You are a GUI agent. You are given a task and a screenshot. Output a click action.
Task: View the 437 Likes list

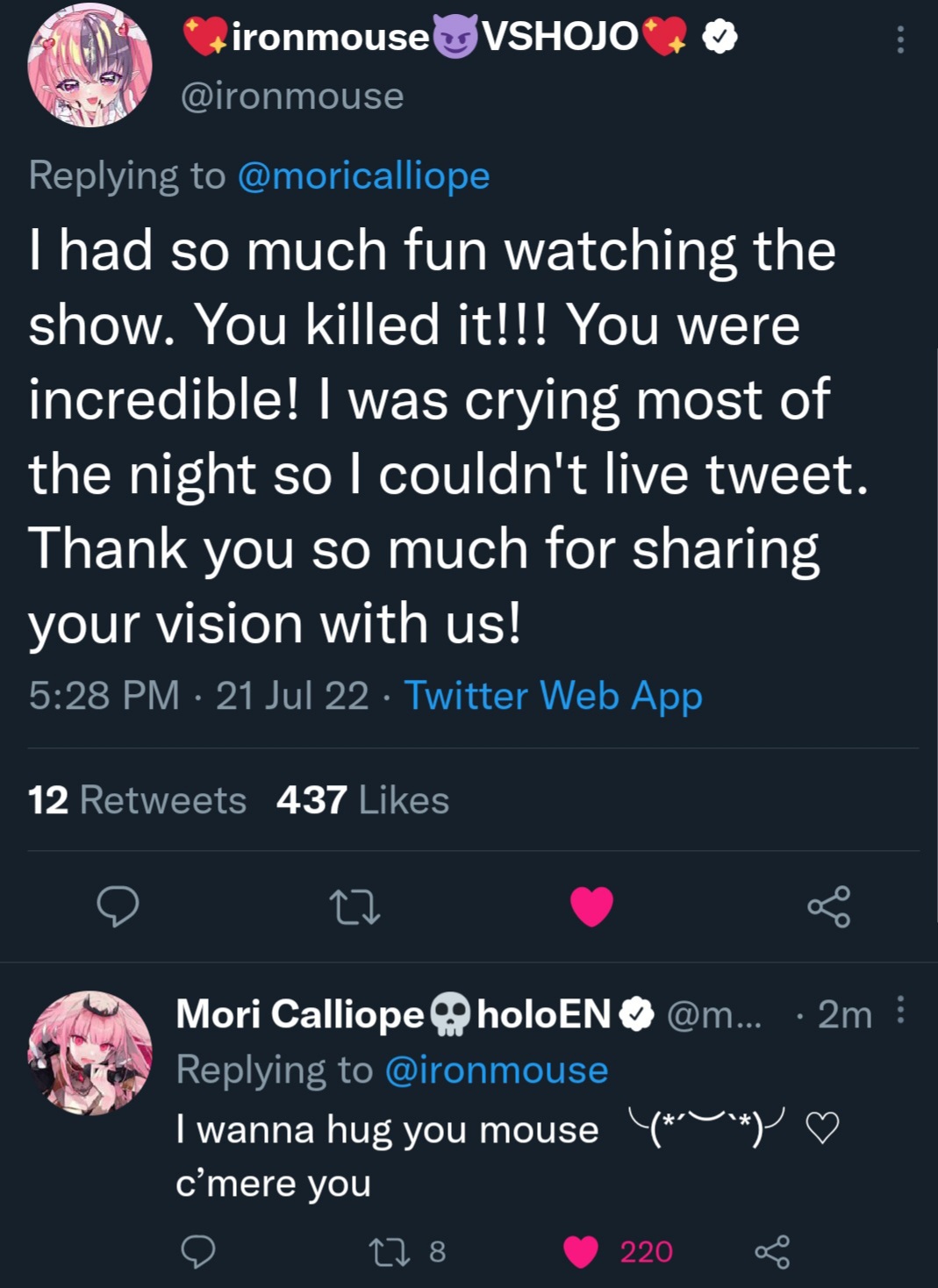[362, 800]
